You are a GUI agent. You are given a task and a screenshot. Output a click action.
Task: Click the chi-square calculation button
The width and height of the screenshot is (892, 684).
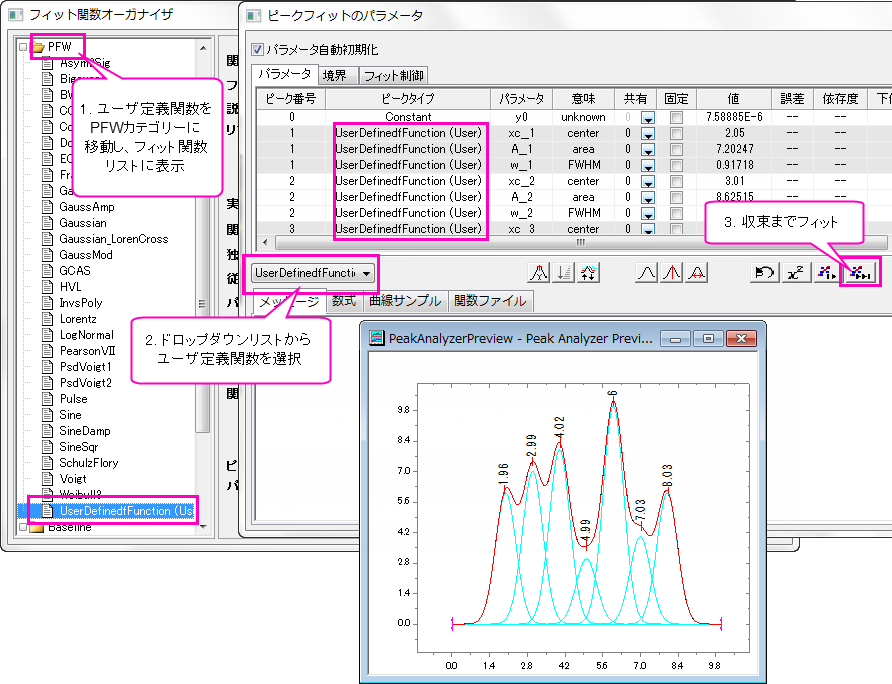[x=795, y=273]
